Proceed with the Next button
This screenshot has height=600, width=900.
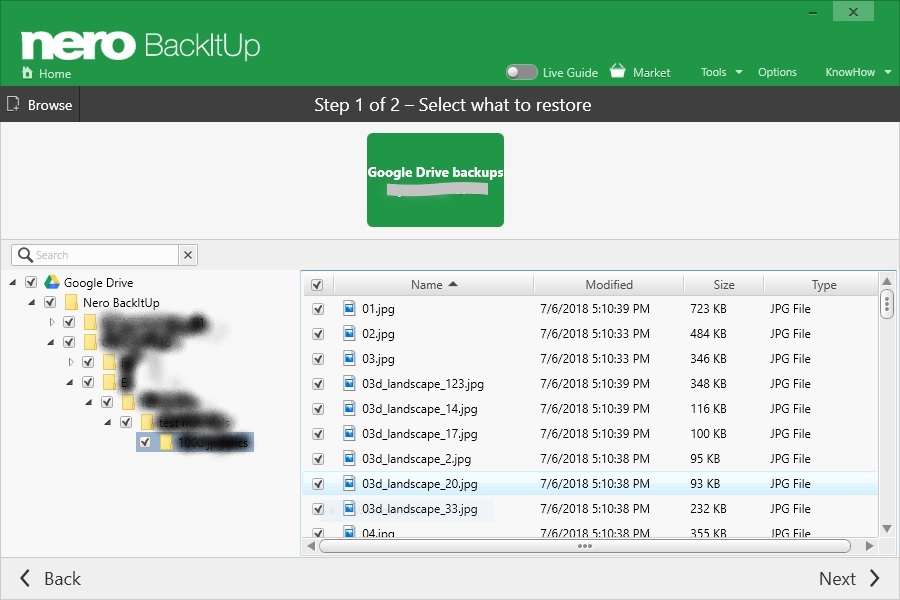coord(849,578)
